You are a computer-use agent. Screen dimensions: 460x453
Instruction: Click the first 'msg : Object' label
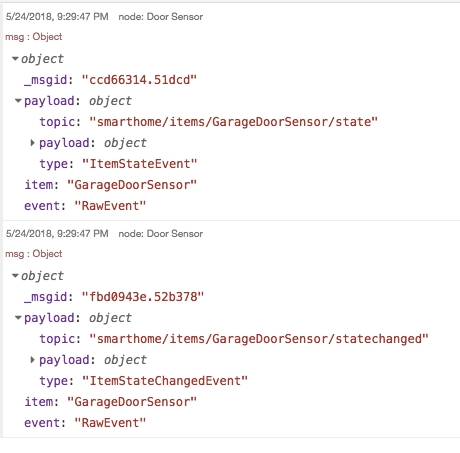pos(34,37)
